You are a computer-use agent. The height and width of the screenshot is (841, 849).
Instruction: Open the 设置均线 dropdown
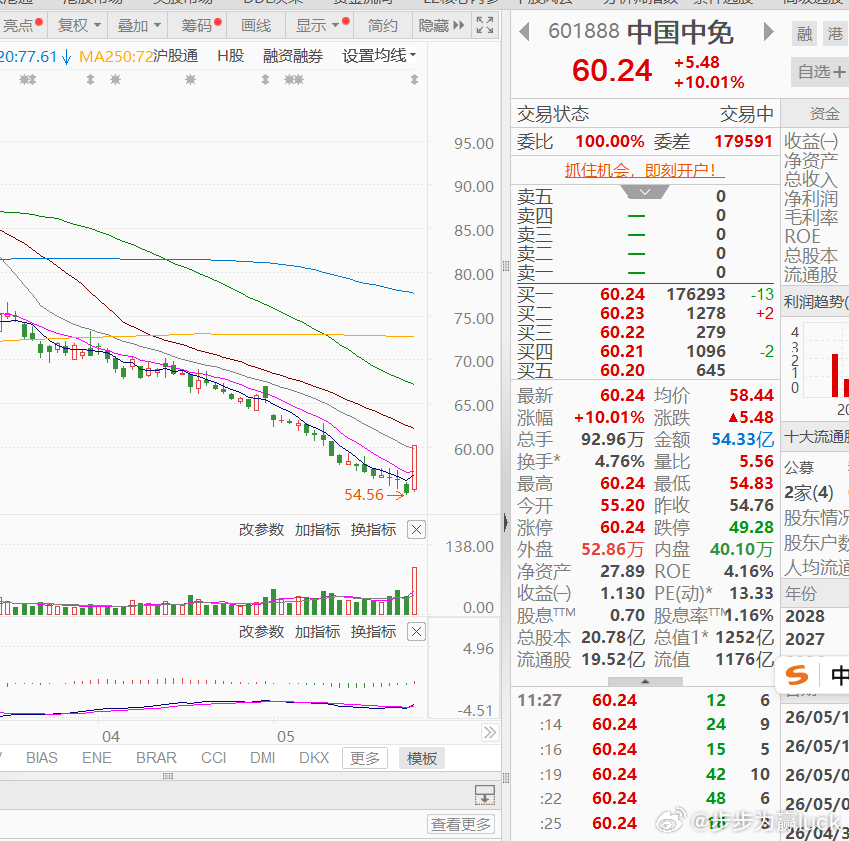coord(379,55)
